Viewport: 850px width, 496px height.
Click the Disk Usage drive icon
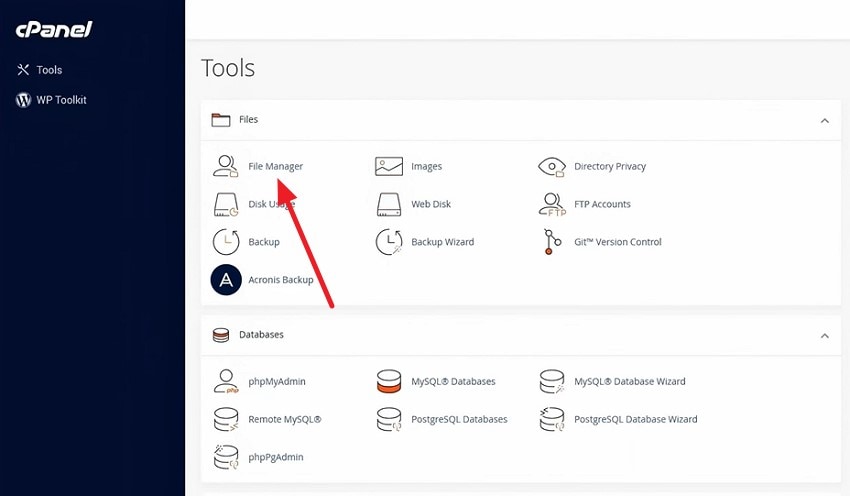click(x=226, y=204)
